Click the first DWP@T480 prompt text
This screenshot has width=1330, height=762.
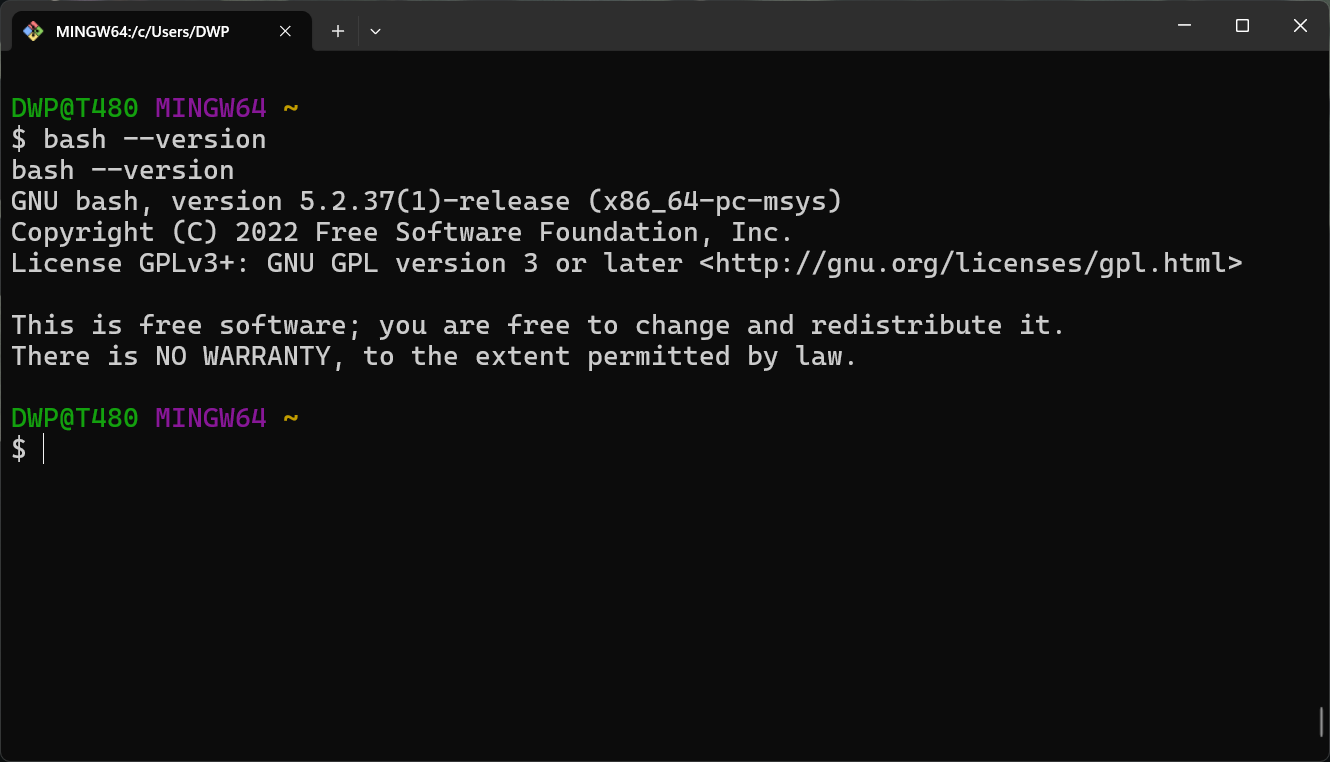[x=75, y=108]
